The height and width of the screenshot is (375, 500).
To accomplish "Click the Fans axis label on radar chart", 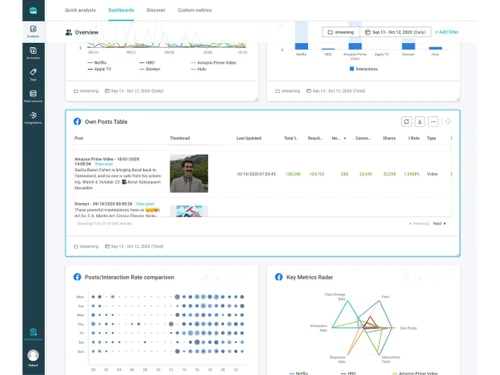I will pos(385,297).
